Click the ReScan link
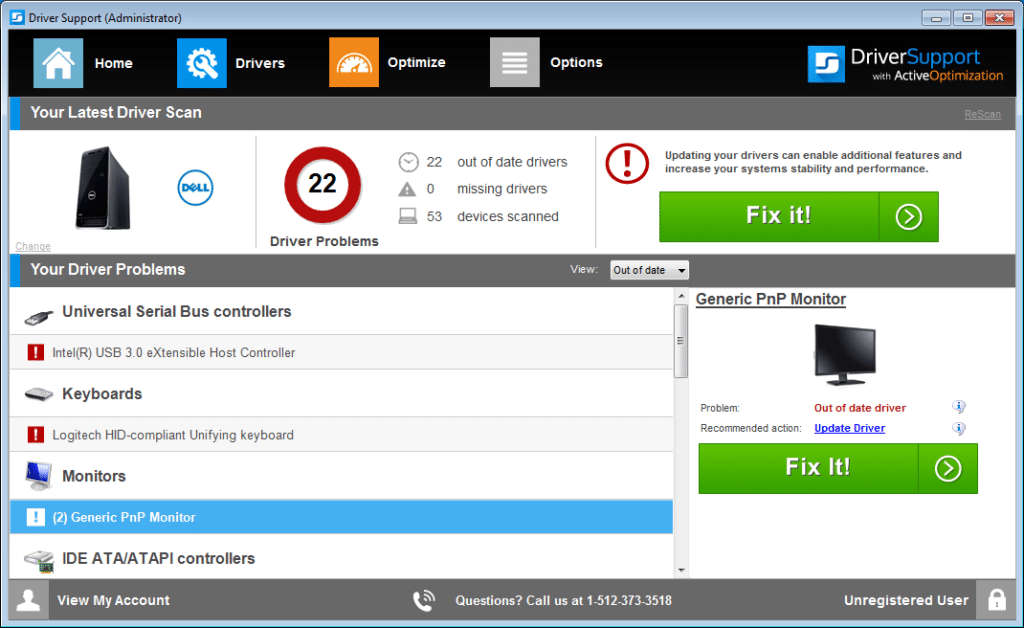The height and width of the screenshot is (628, 1024). pos(982,114)
